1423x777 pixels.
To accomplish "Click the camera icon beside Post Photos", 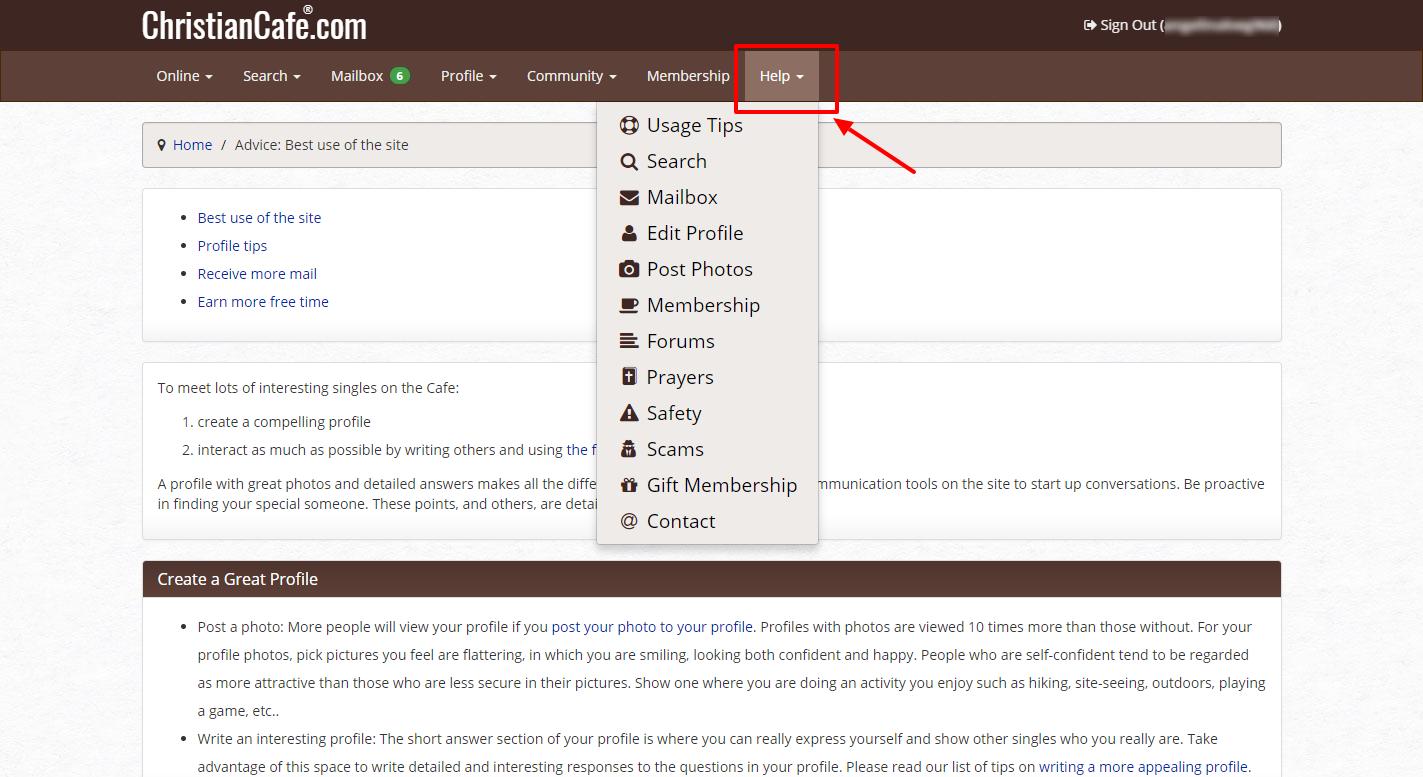I will (629, 269).
